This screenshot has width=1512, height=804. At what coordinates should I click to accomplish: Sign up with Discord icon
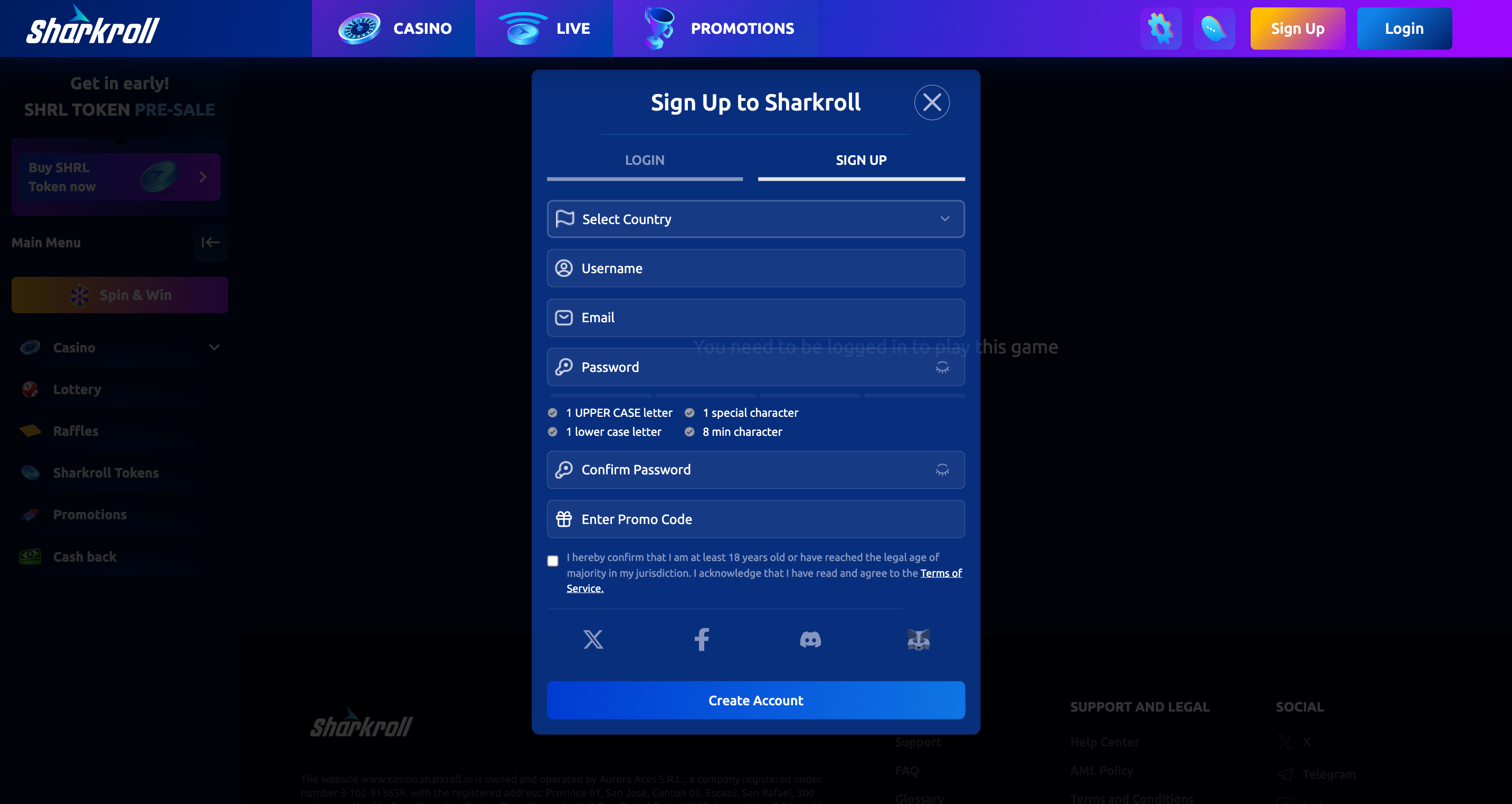[810, 639]
